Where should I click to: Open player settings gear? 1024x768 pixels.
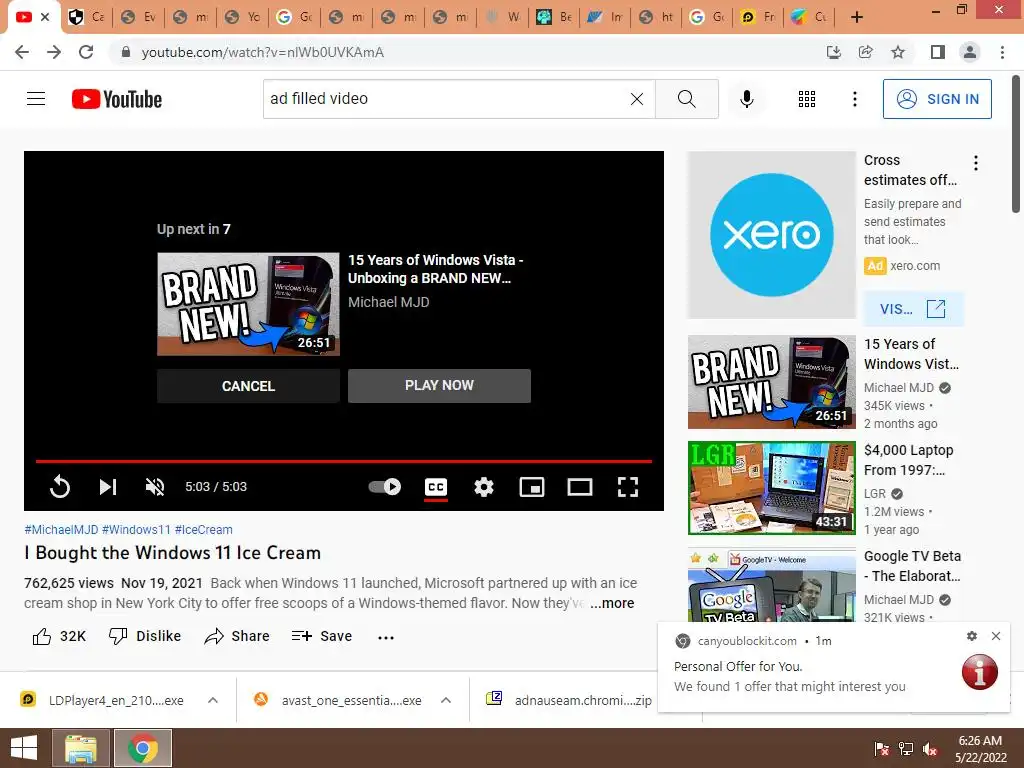tap(483, 487)
